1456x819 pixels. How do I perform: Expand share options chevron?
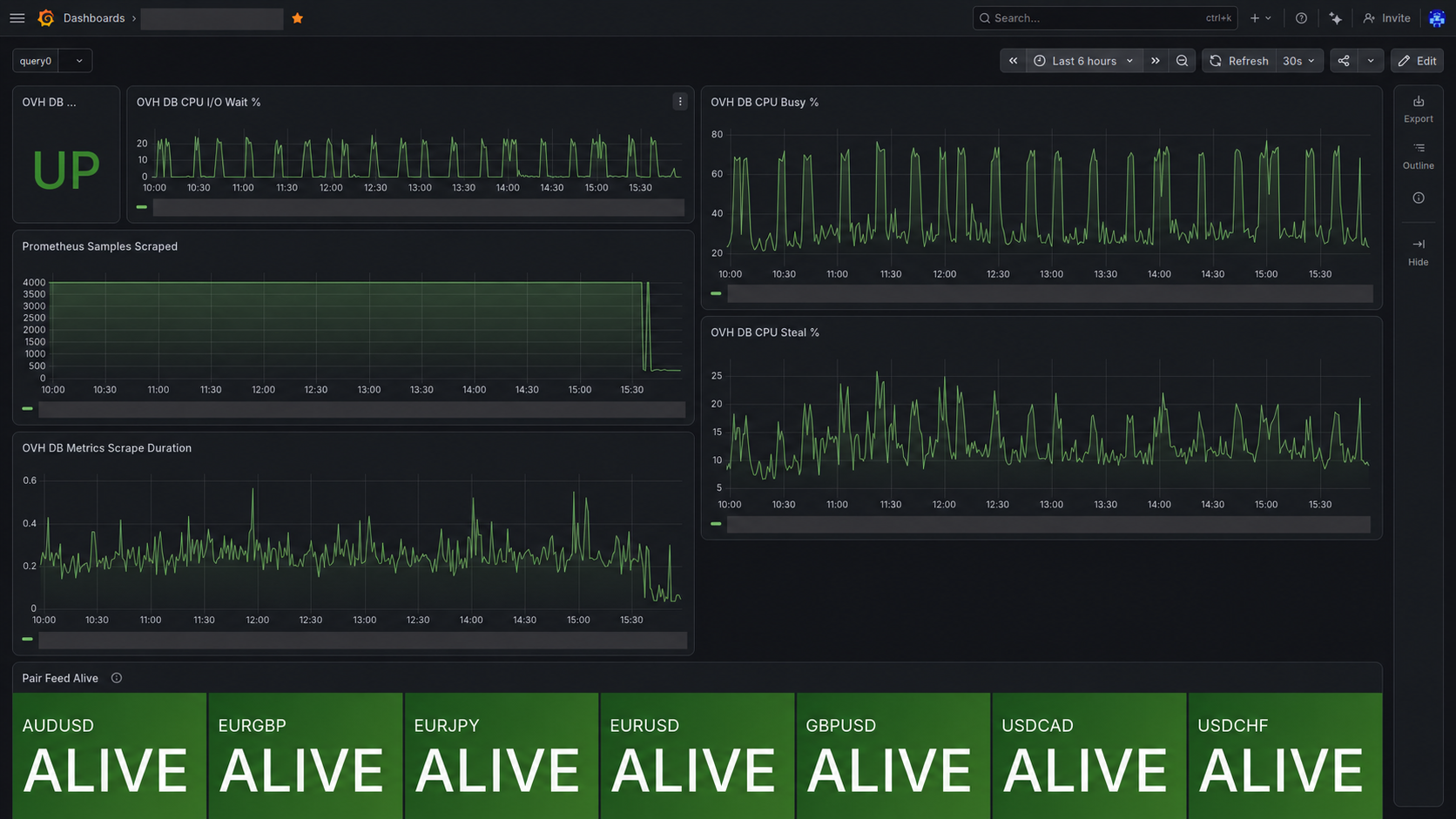[1371, 61]
